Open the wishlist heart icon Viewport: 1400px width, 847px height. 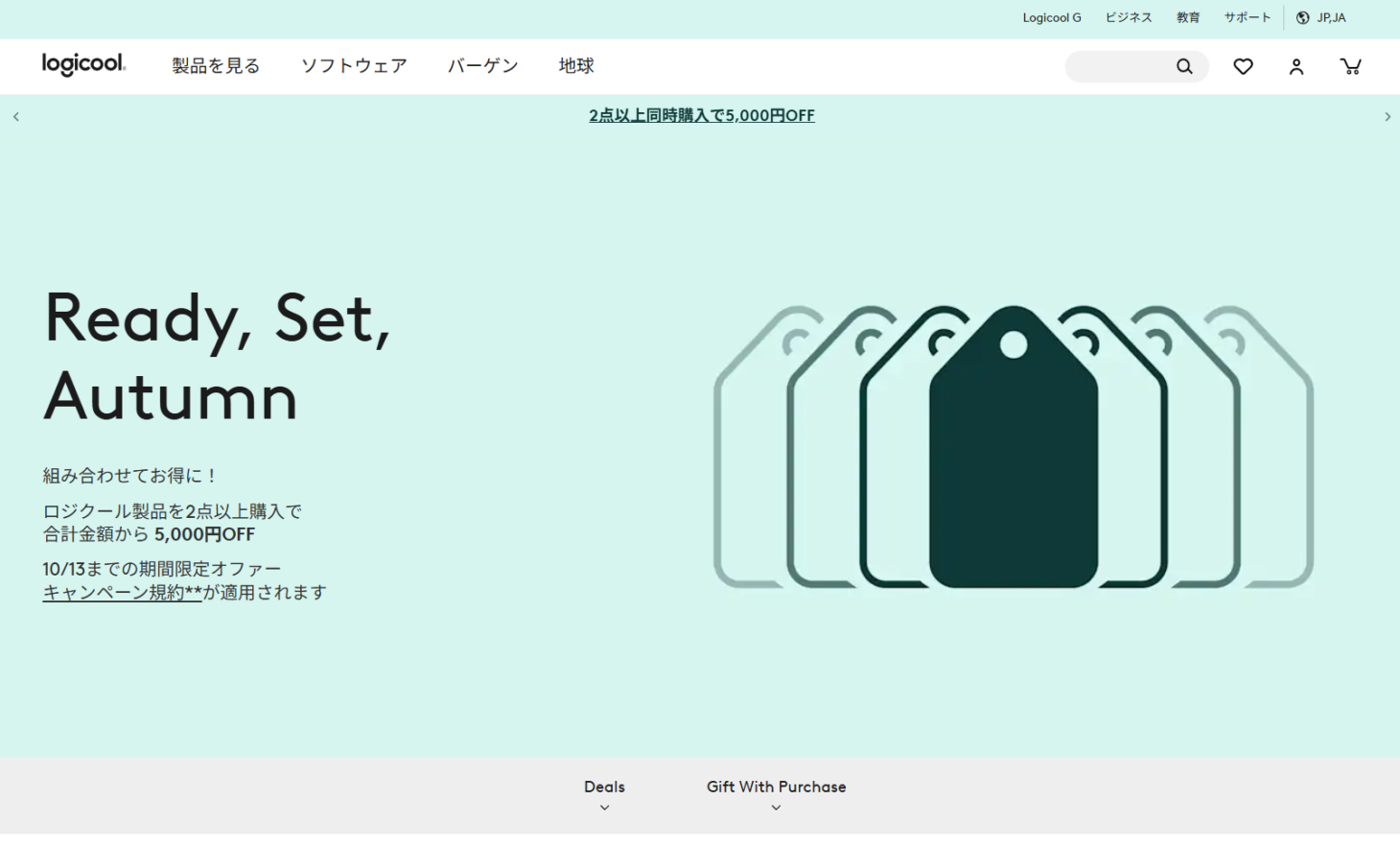click(x=1243, y=66)
